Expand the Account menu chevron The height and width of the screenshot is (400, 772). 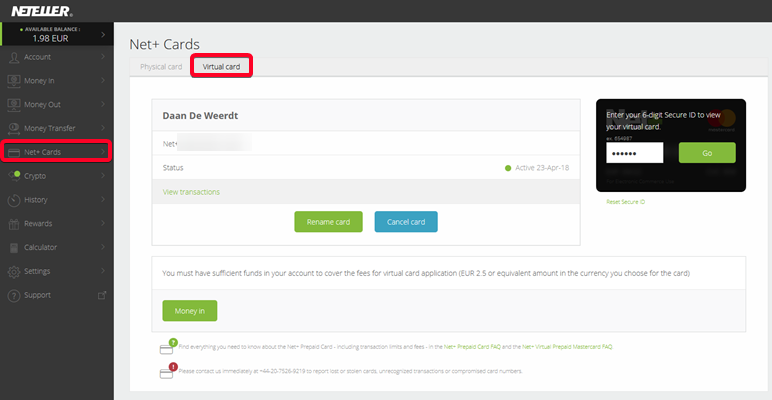pos(103,57)
